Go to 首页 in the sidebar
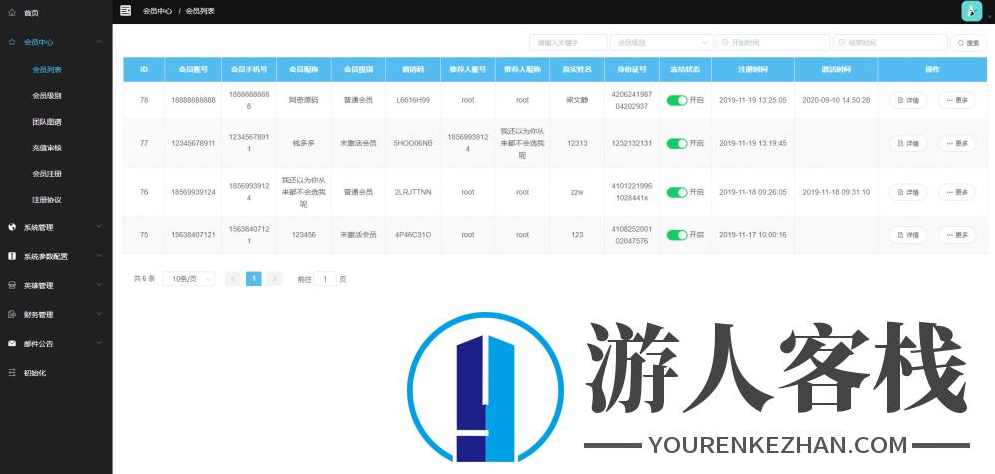 click(31, 13)
